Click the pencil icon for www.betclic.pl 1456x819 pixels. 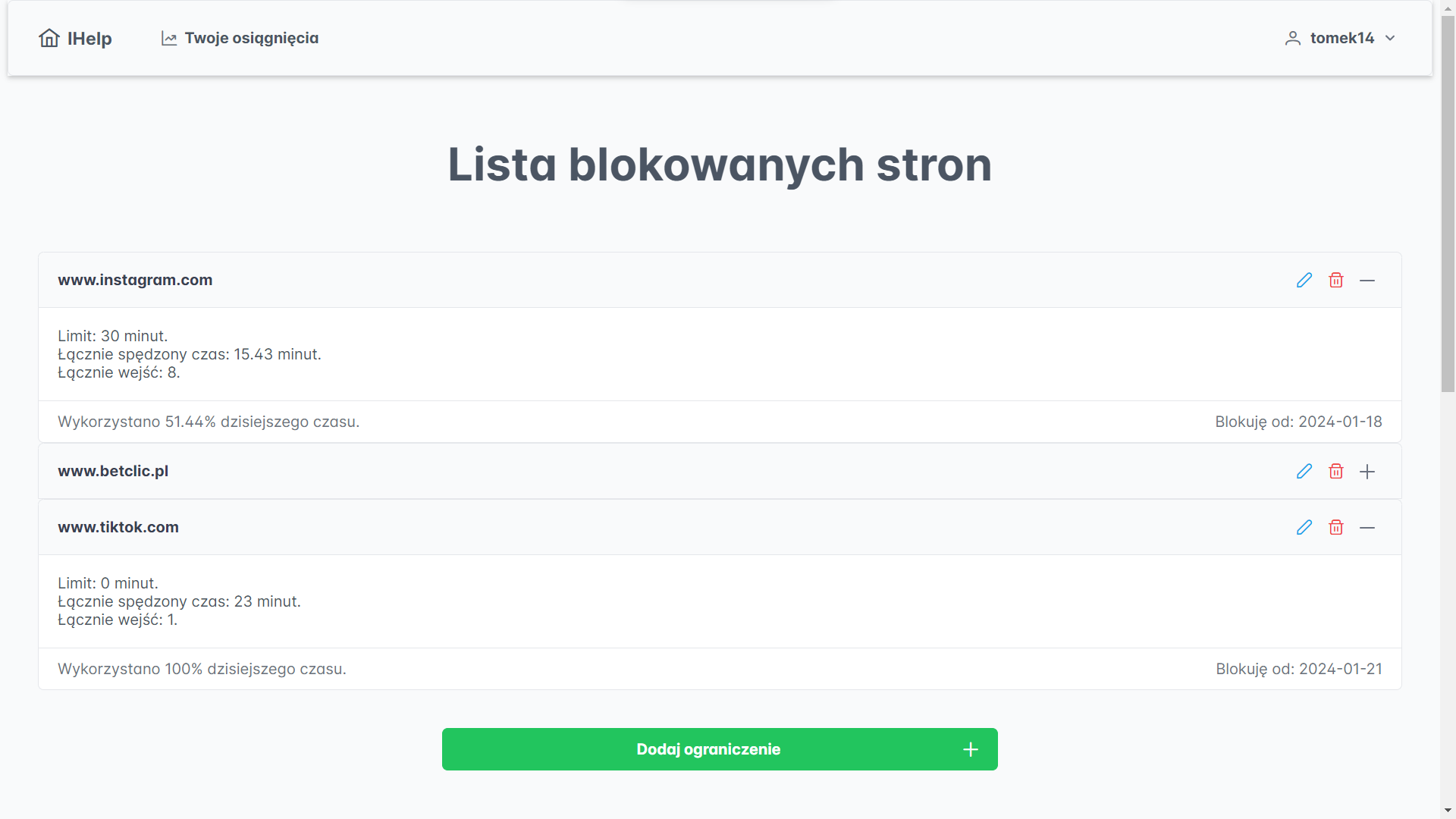(x=1304, y=472)
